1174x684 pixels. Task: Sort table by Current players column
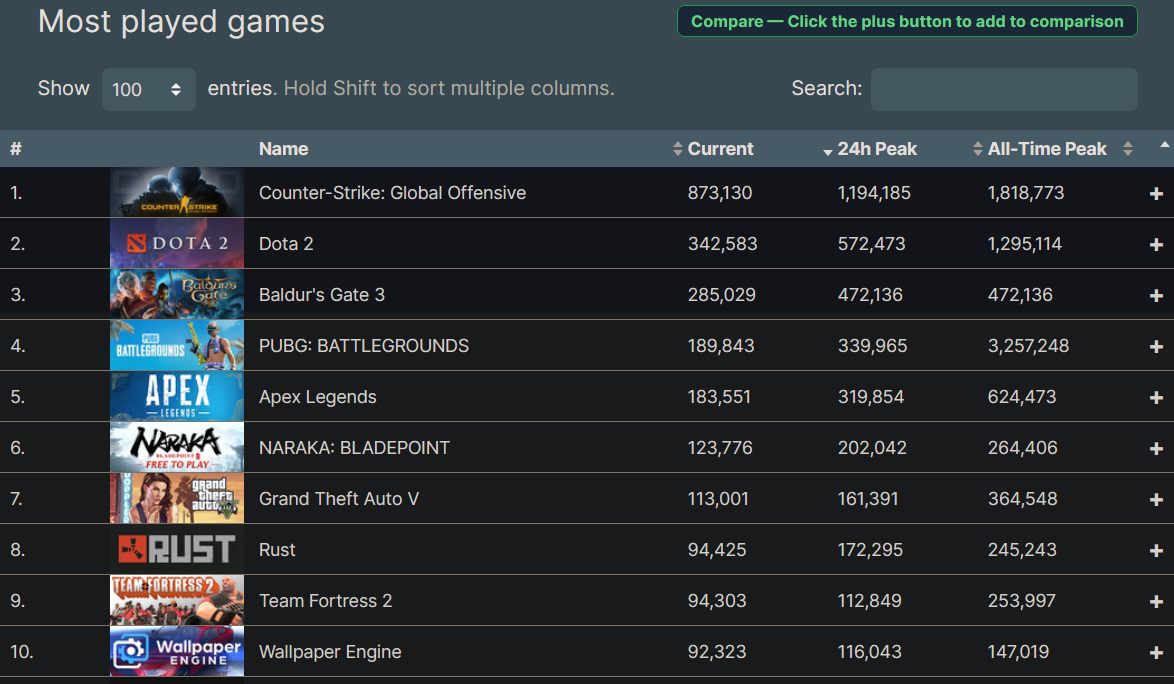pos(720,149)
